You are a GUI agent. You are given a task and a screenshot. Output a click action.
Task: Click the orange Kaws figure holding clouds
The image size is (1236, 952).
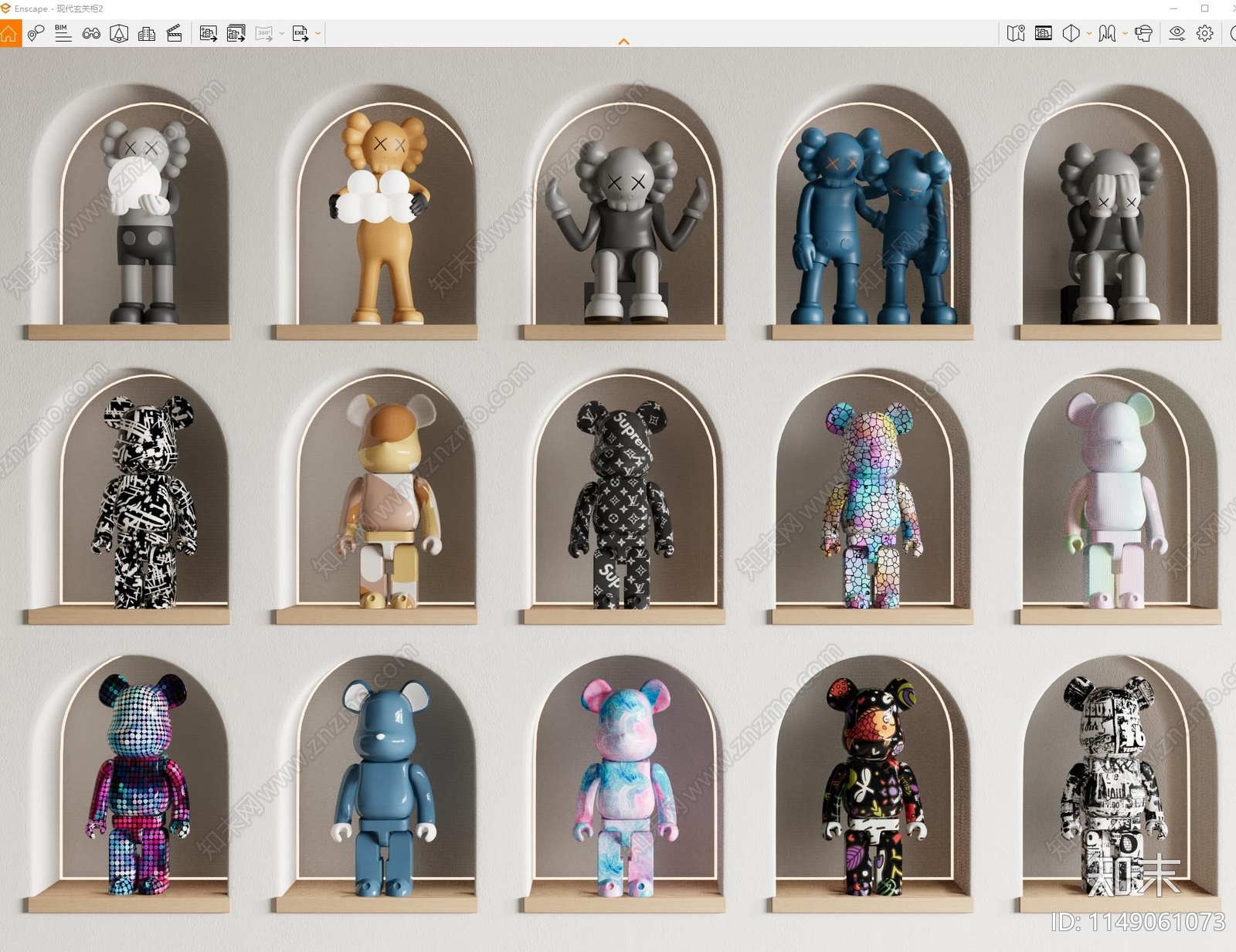tap(383, 218)
